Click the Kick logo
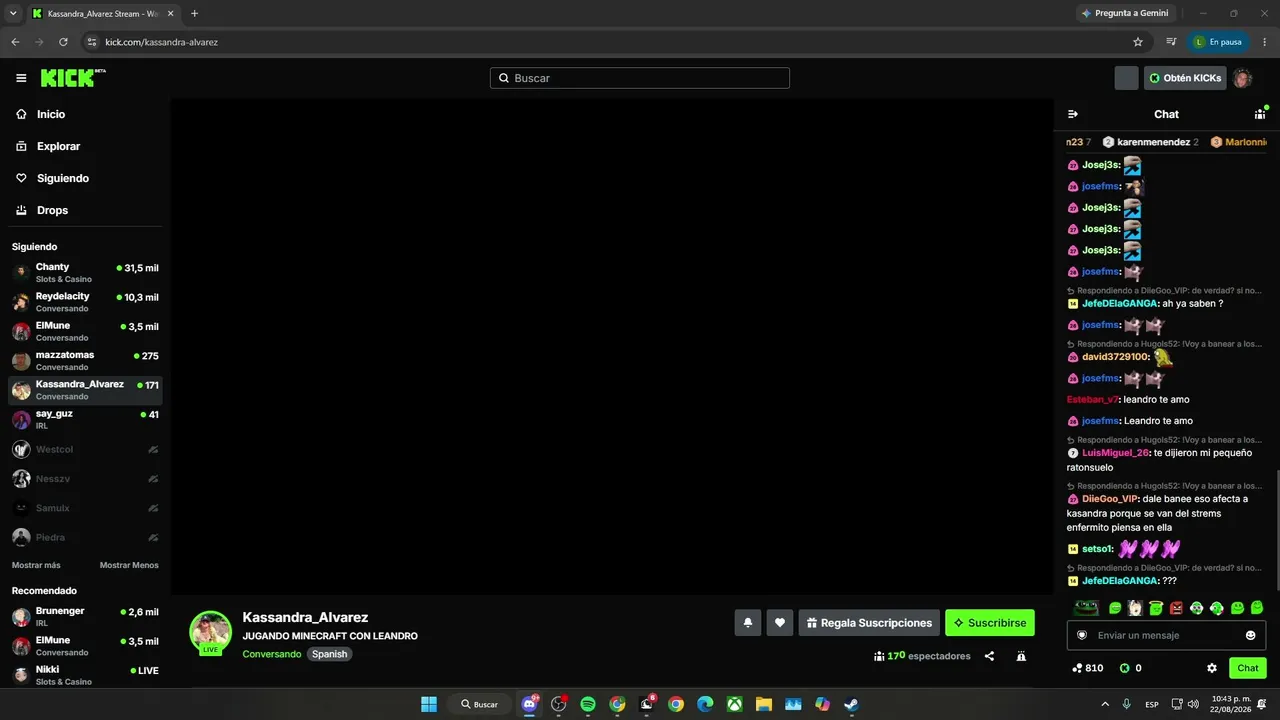 (72, 78)
